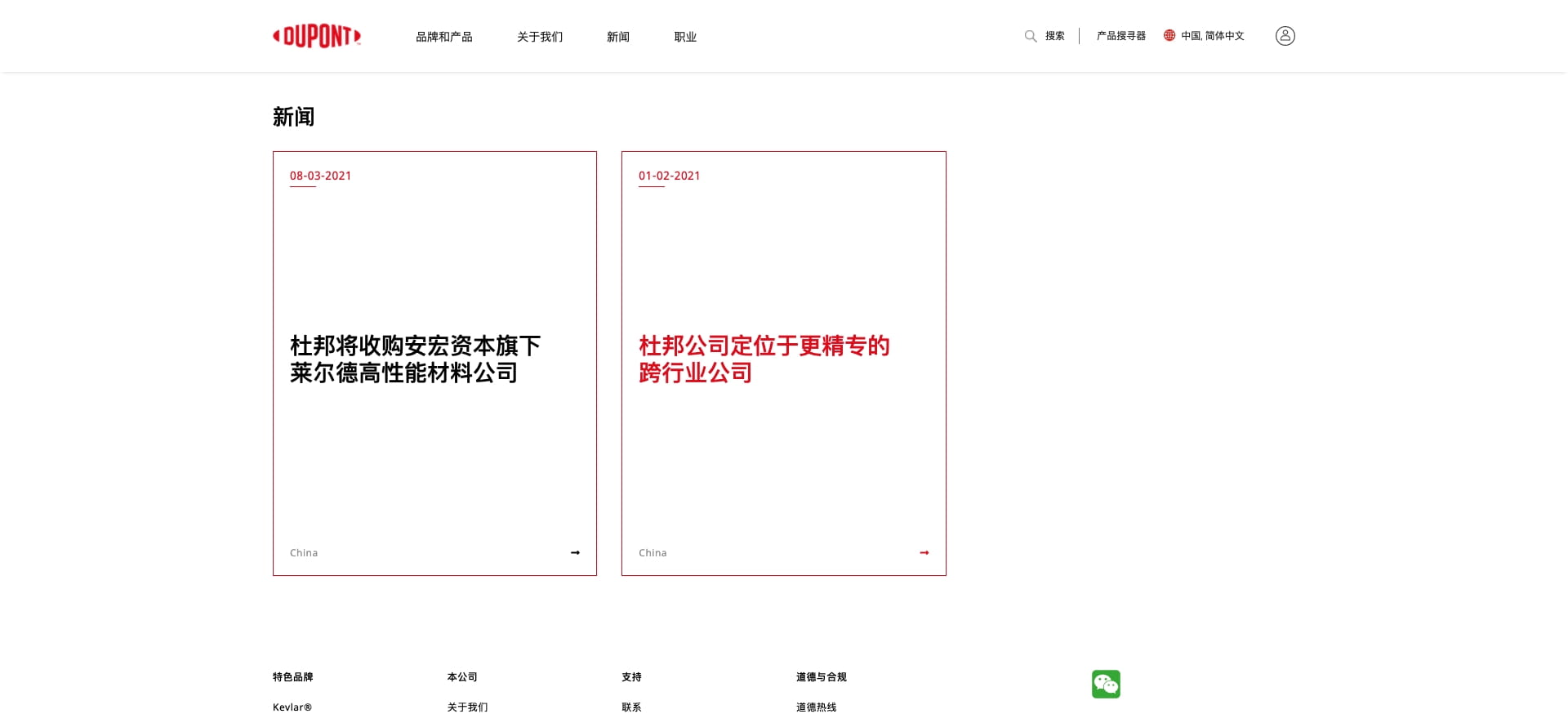Click arrow on 08-03-2021 news card
Image resolution: width=1568 pixels, height=714 pixels.
click(x=575, y=553)
